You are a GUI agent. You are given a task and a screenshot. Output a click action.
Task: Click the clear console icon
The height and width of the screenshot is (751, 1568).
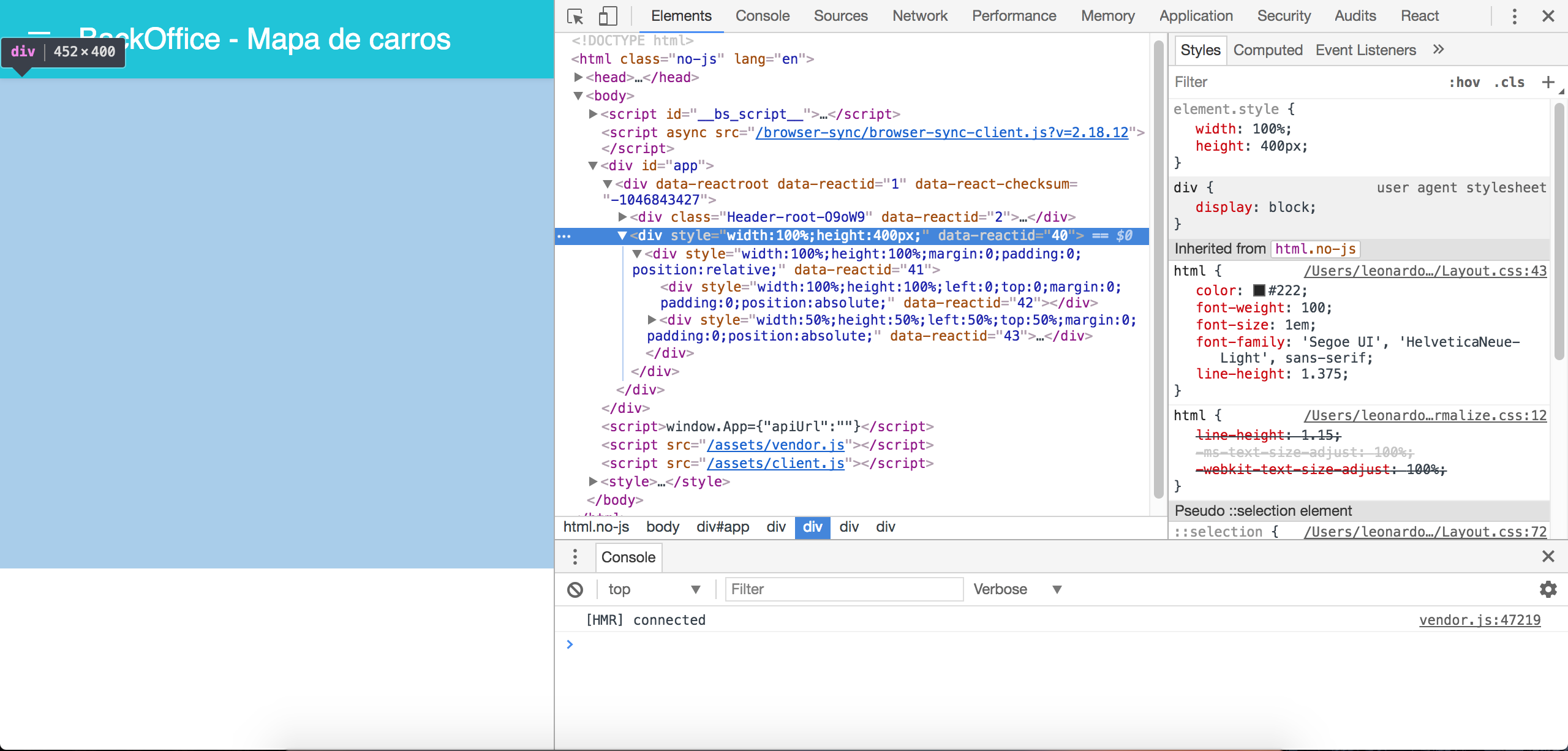click(575, 589)
